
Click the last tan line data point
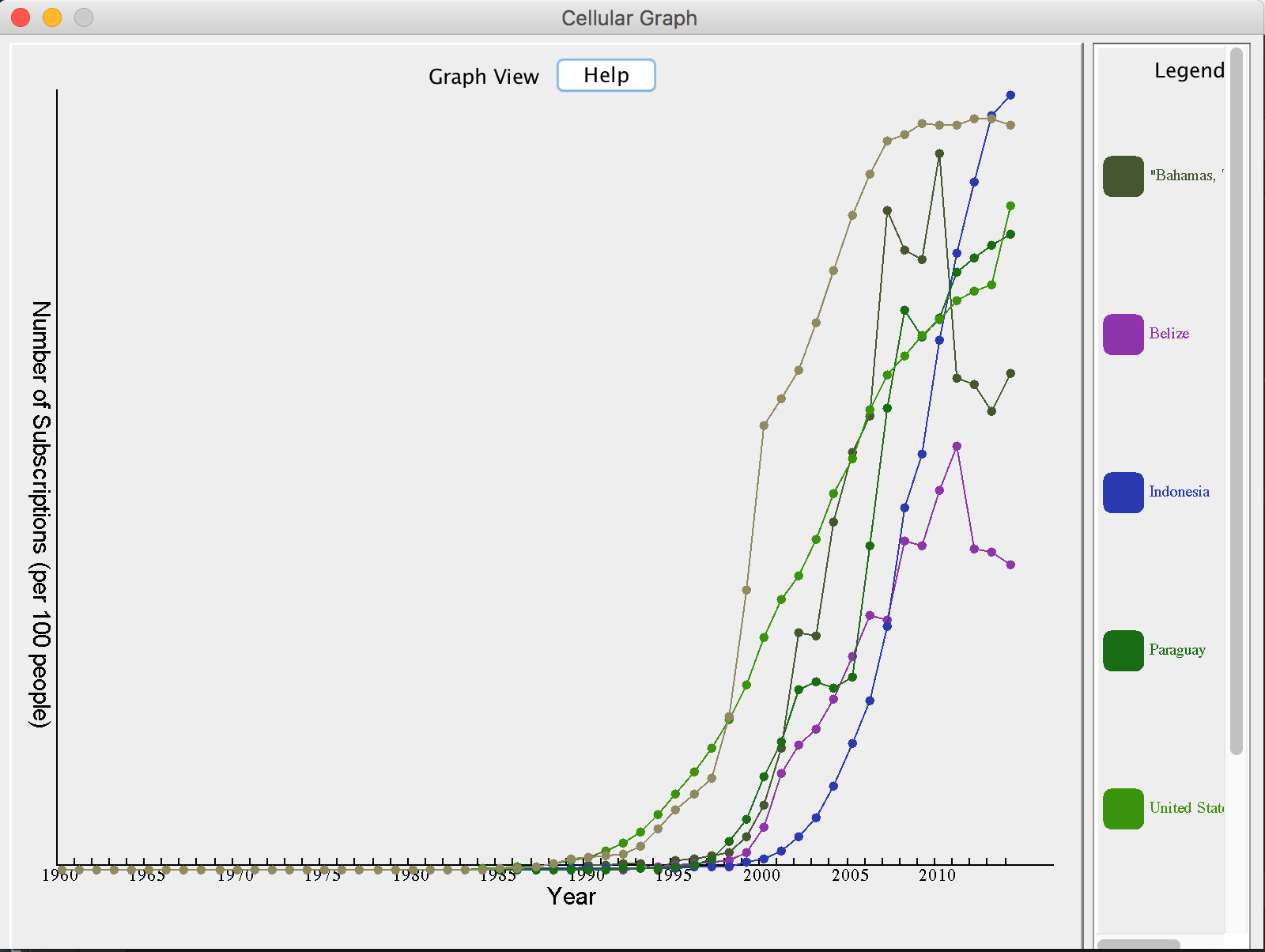click(x=1010, y=125)
